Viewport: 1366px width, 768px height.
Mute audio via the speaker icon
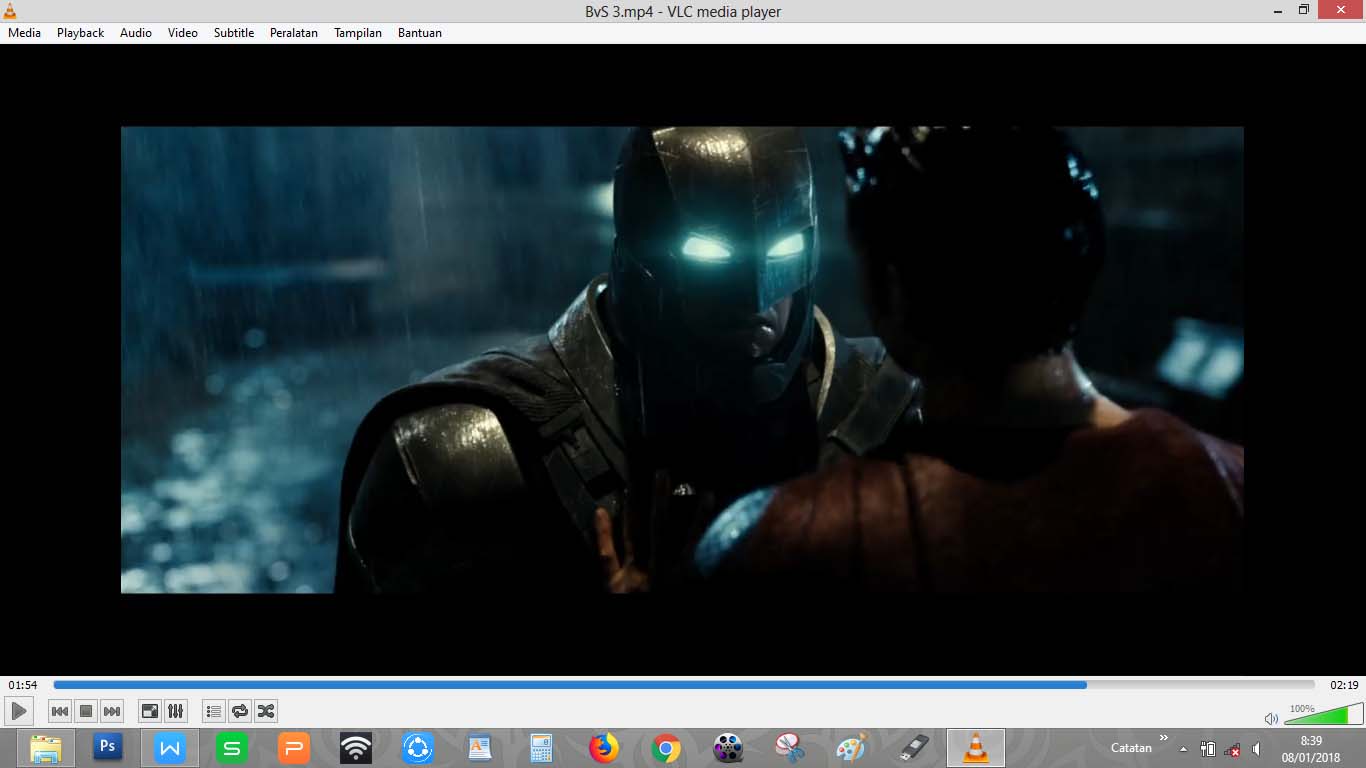1272,718
